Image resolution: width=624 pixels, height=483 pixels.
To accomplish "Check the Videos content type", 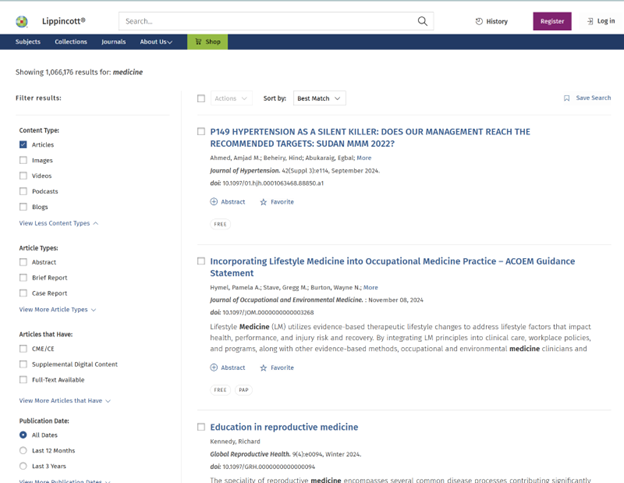I will tap(23, 176).
